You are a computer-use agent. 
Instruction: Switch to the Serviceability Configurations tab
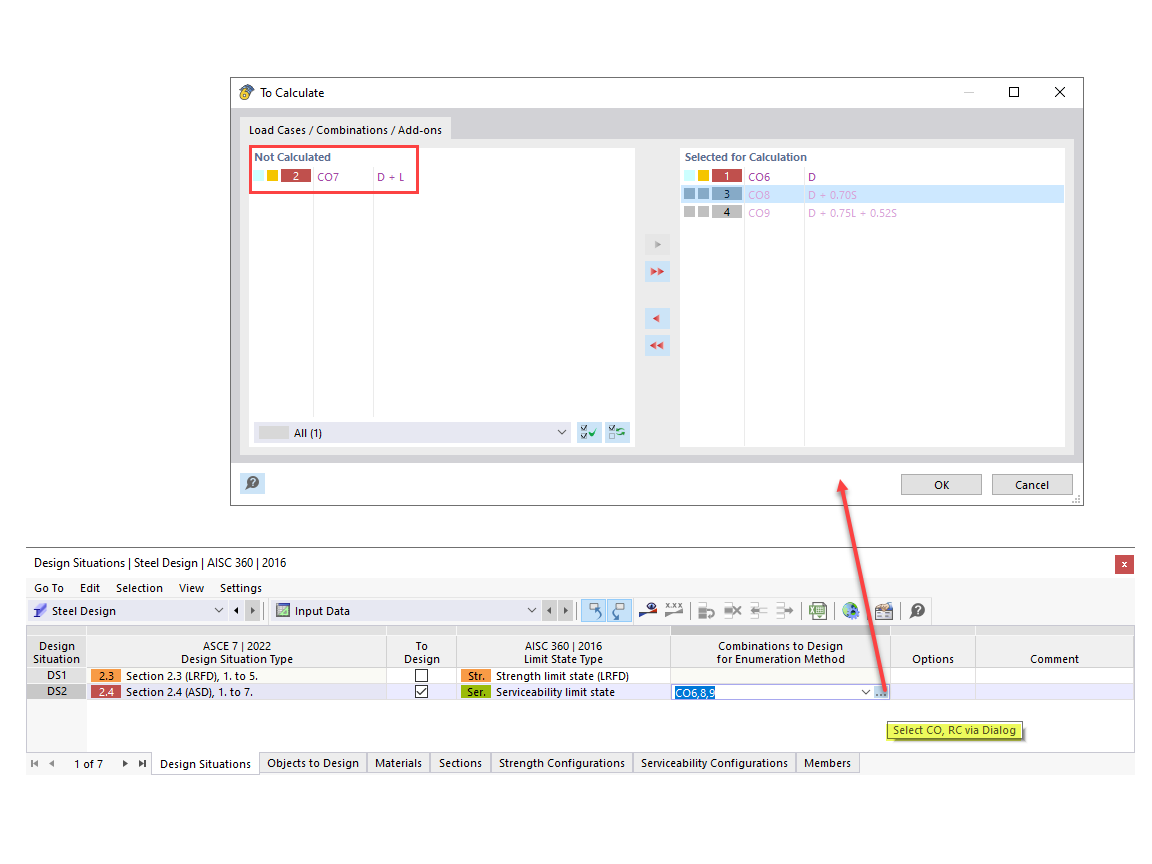tap(714, 762)
